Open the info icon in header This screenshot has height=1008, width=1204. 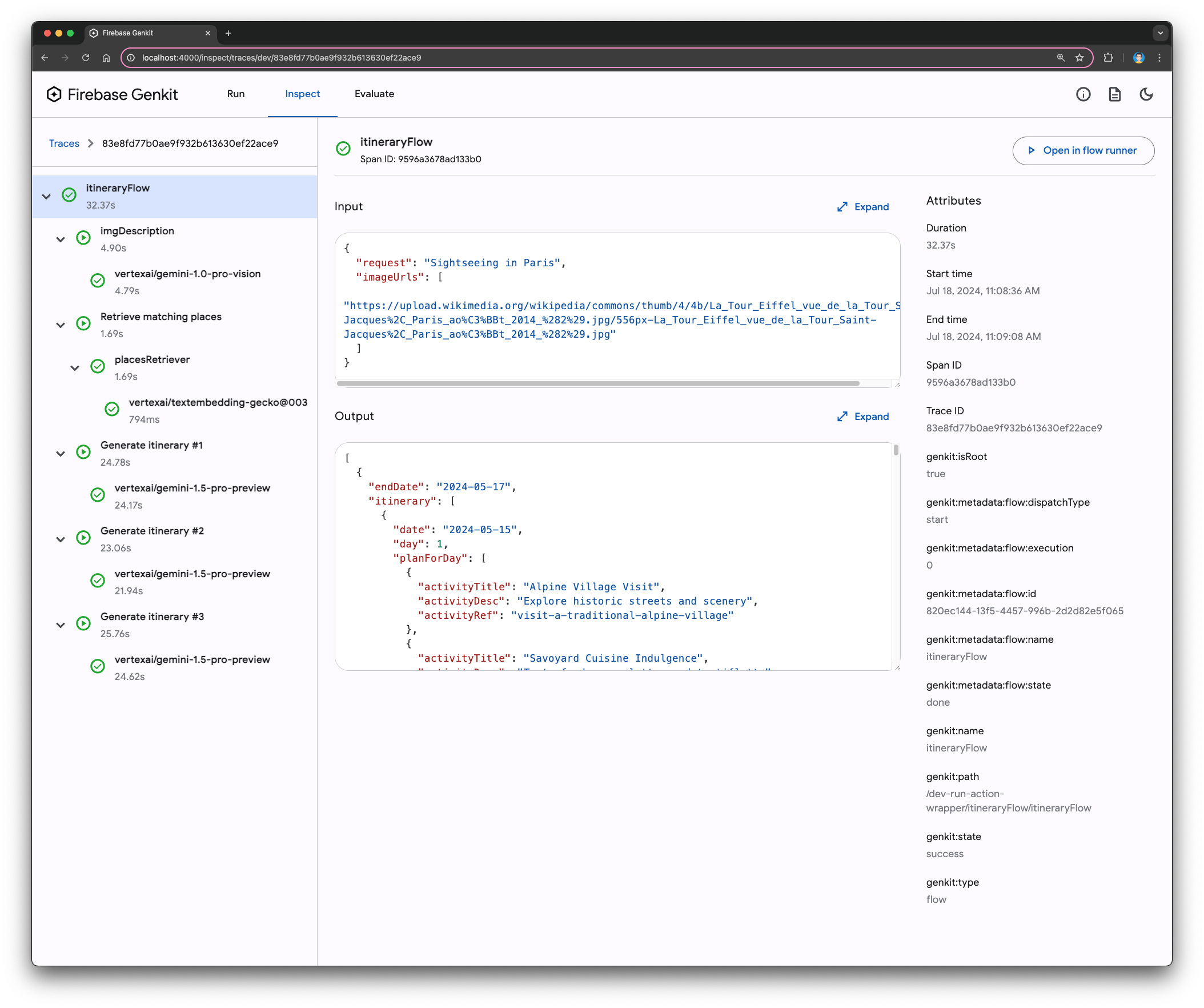coord(1083,94)
